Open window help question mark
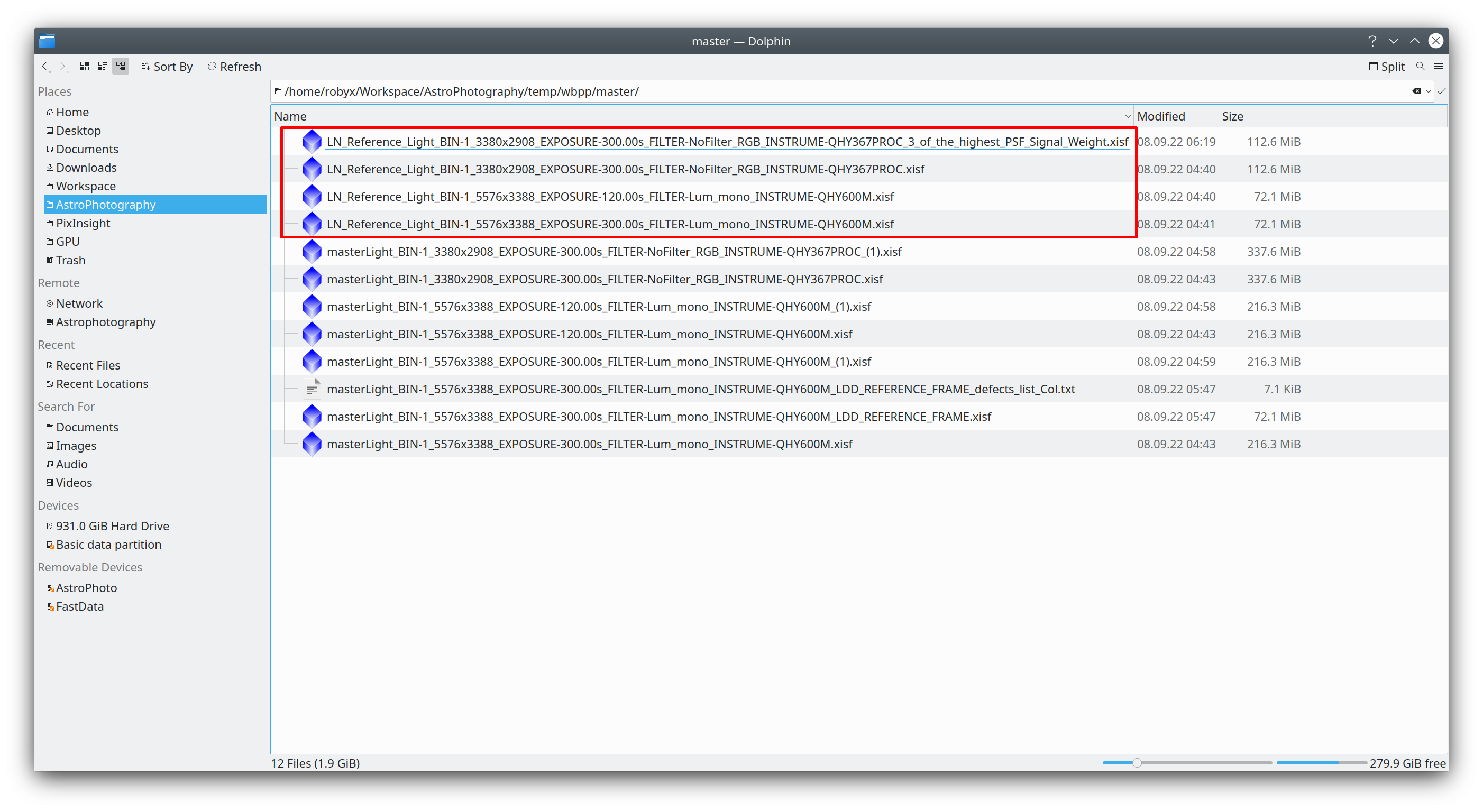The image size is (1483, 812). coord(1372,41)
